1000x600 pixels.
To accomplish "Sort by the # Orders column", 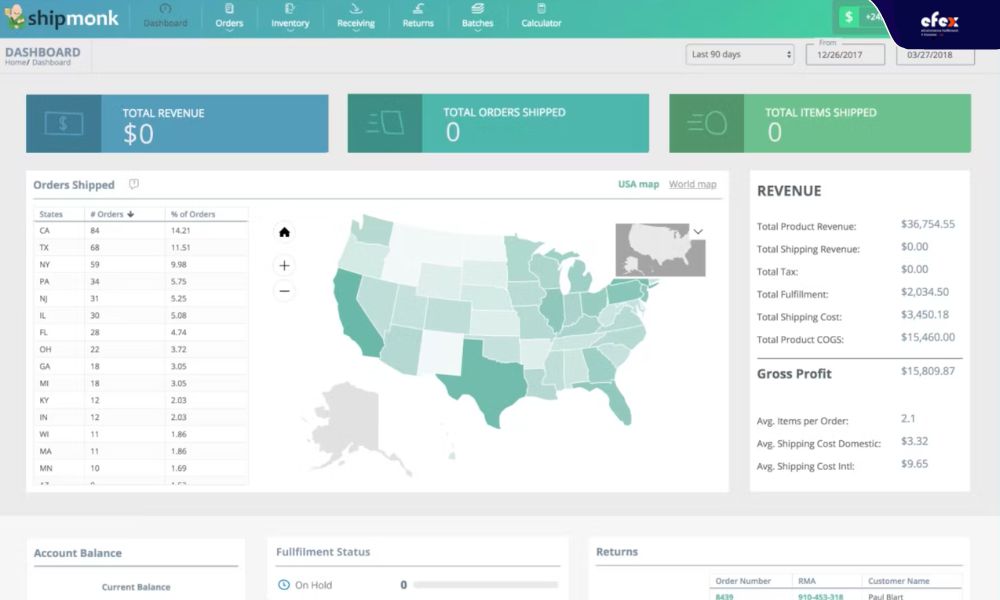I will click(x=112, y=214).
